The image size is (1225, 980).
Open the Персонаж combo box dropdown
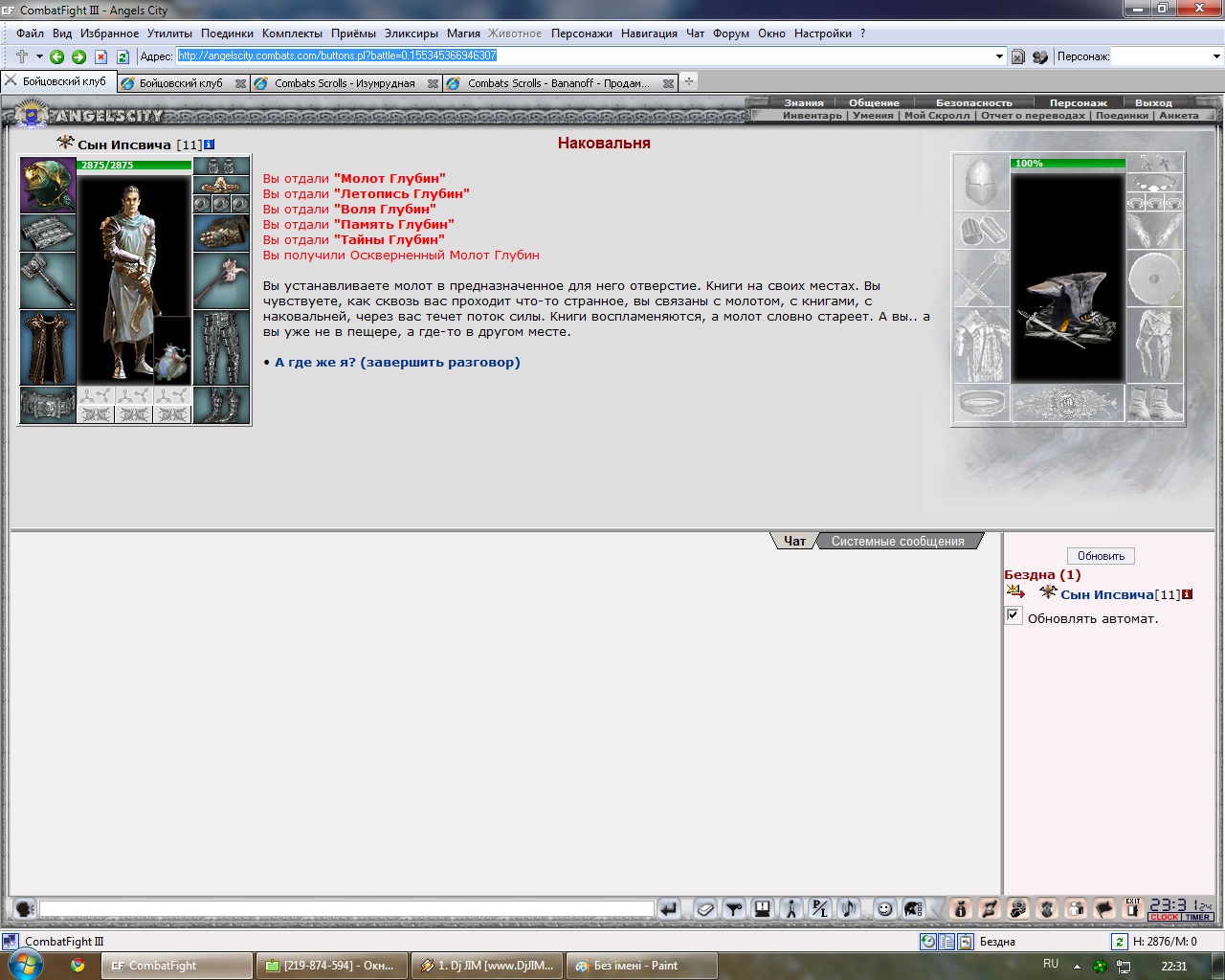click(1216, 56)
